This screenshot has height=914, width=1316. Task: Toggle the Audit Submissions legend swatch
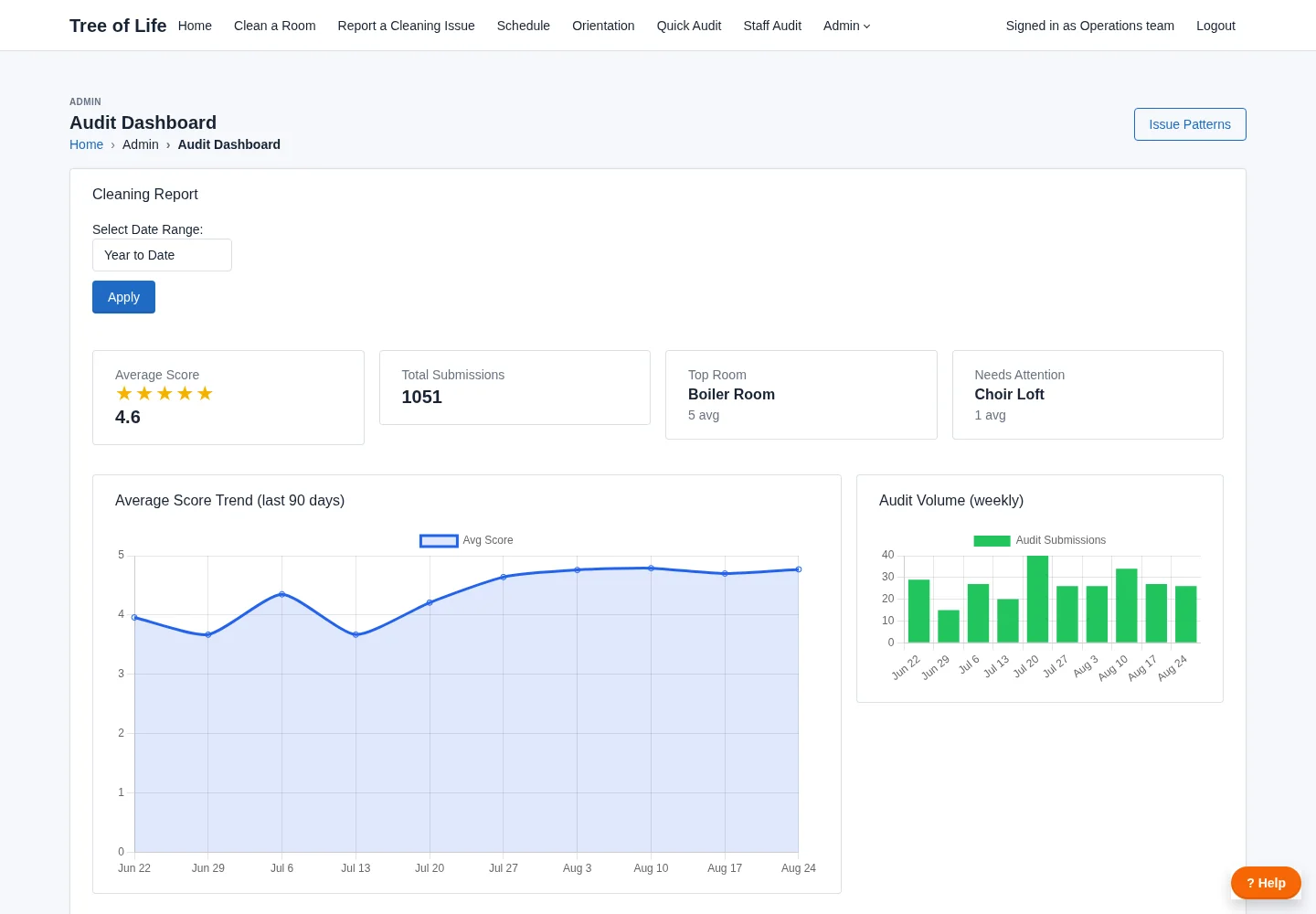tap(992, 540)
